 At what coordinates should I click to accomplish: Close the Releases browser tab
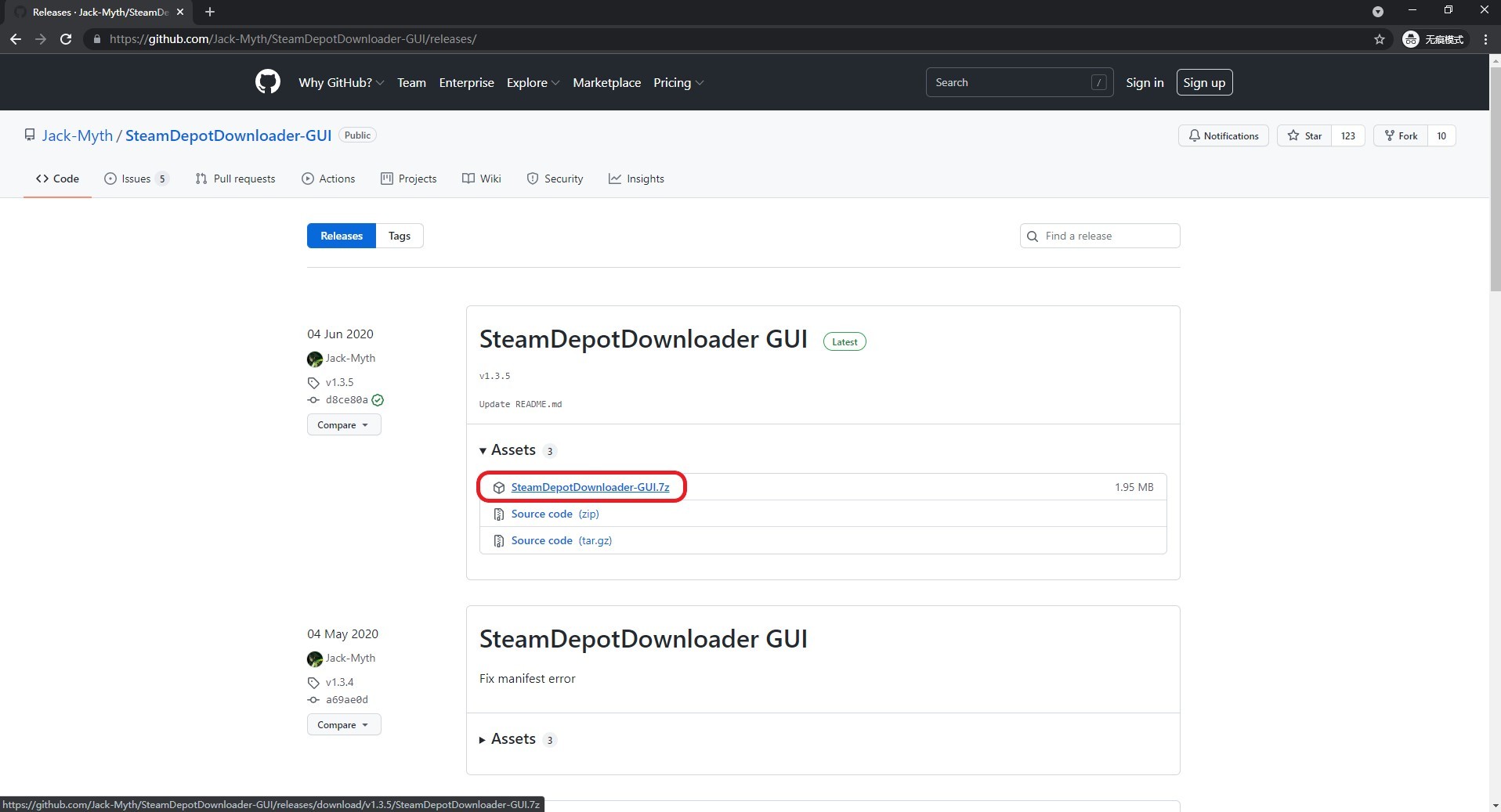click(179, 12)
